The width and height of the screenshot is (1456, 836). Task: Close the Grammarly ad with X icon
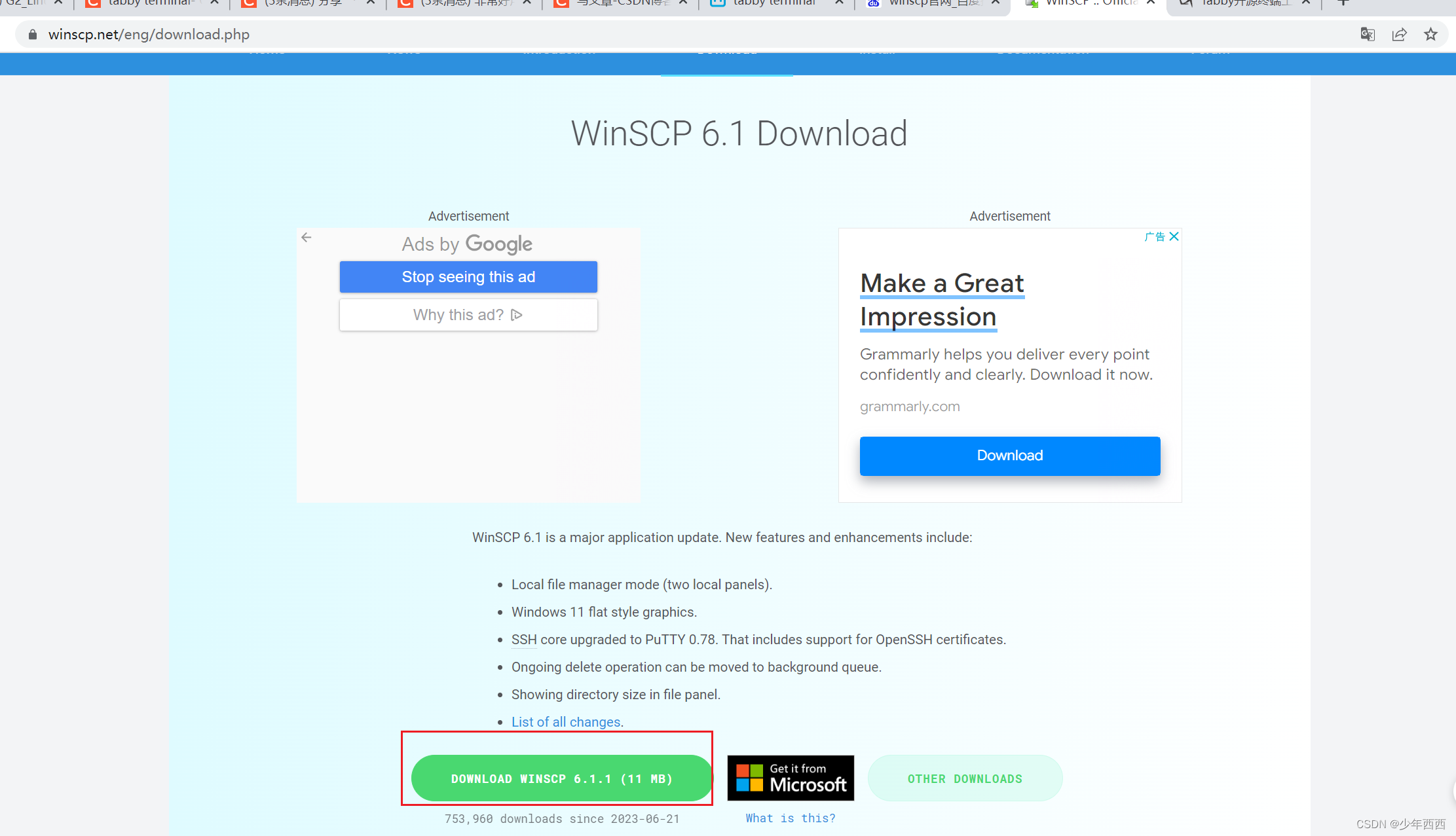pyautogui.click(x=1174, y=236)
